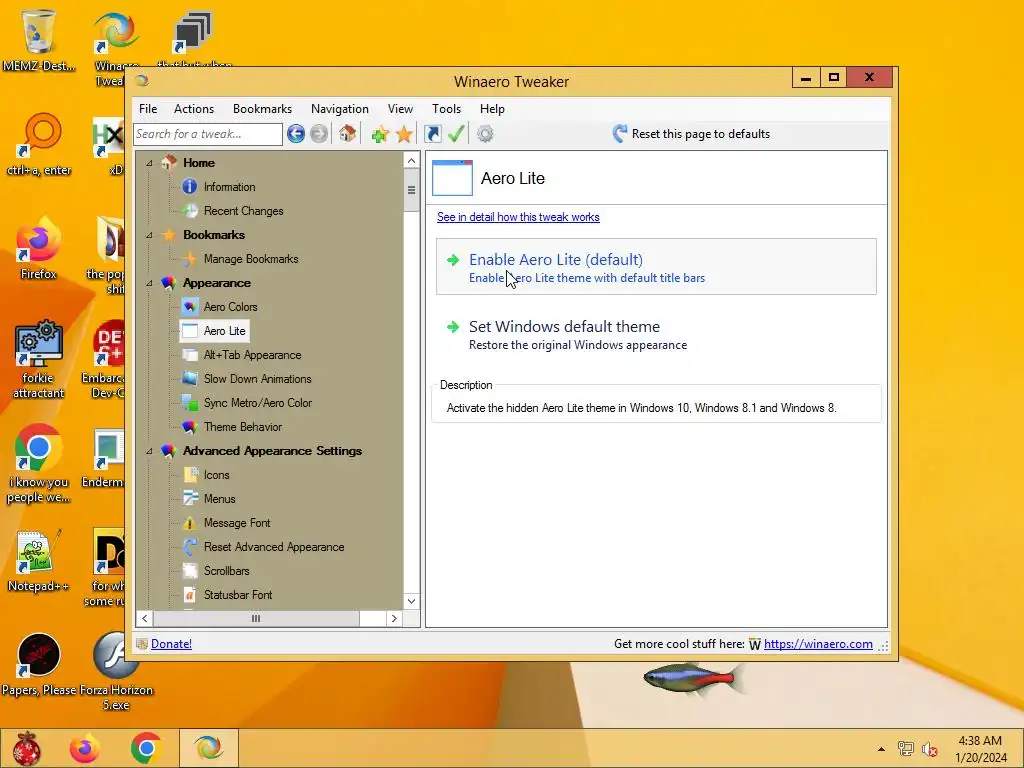Click Reset this page to defaults
Image resolution: width=1024 pixels, height=768 pixels.
tap(692, 134)
